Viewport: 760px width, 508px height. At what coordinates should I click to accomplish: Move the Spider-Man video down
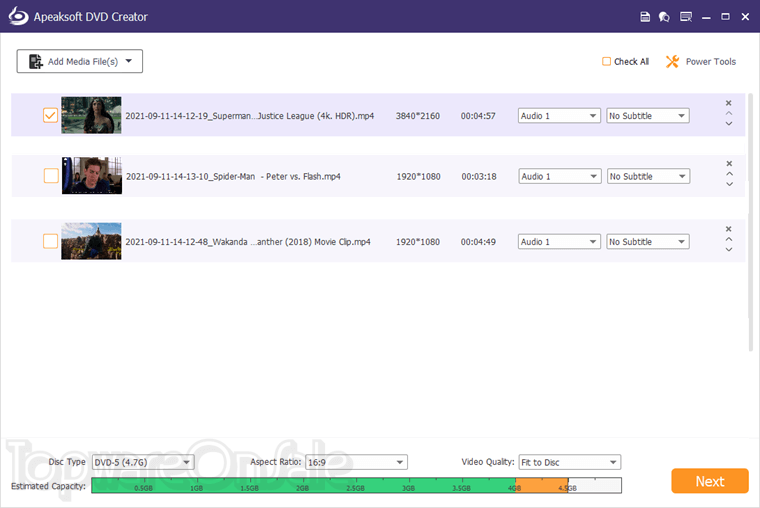pos(729,184)
